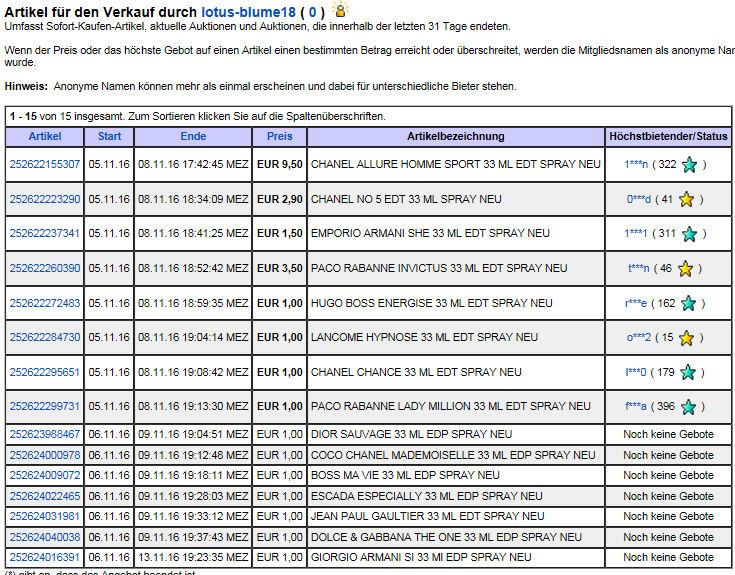Open article 252624009072
The image size is (735, 575).
pos(45,475)
